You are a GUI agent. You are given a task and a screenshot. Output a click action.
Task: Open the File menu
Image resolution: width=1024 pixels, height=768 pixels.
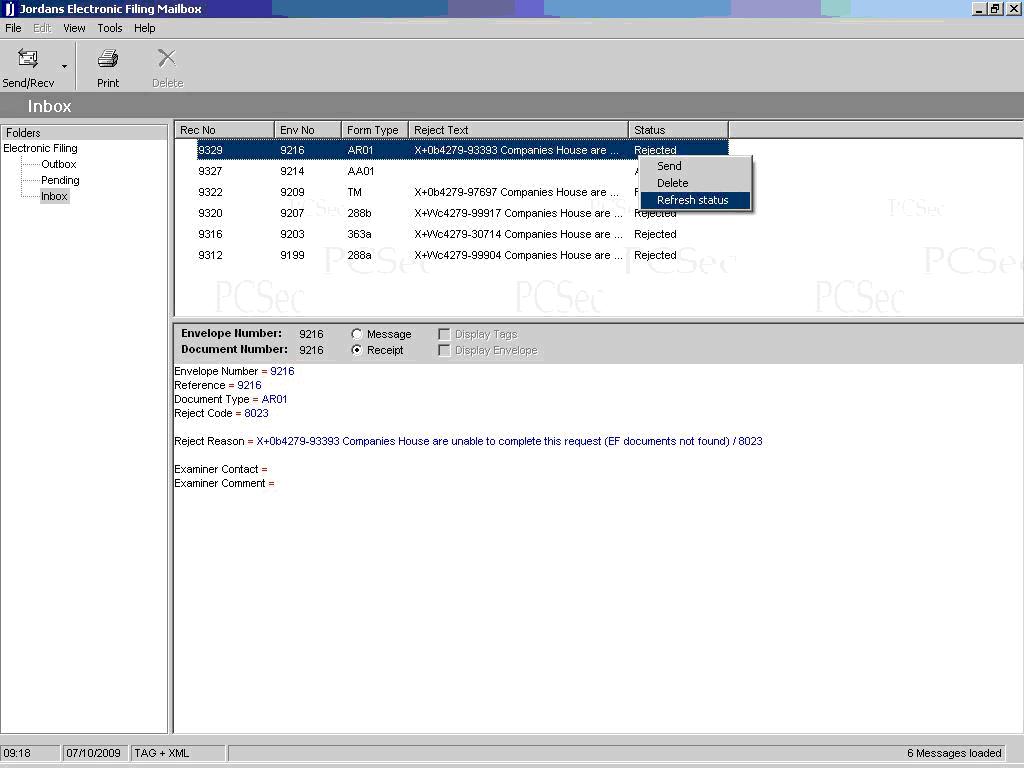(x=13, y=28)
